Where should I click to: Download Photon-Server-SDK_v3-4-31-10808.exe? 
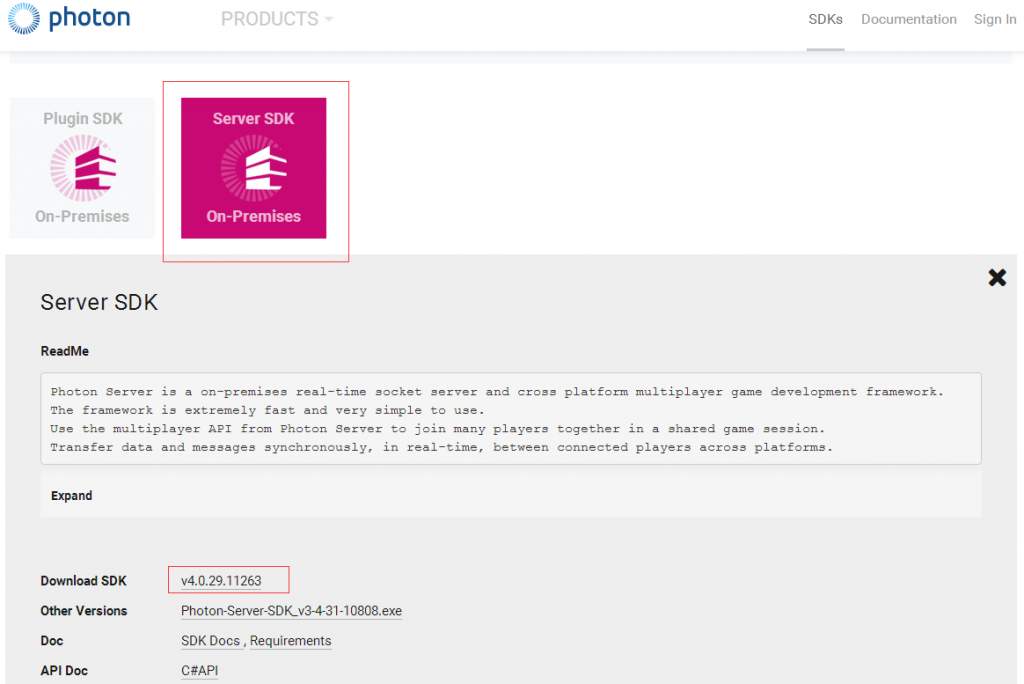(x=291, y=611)
